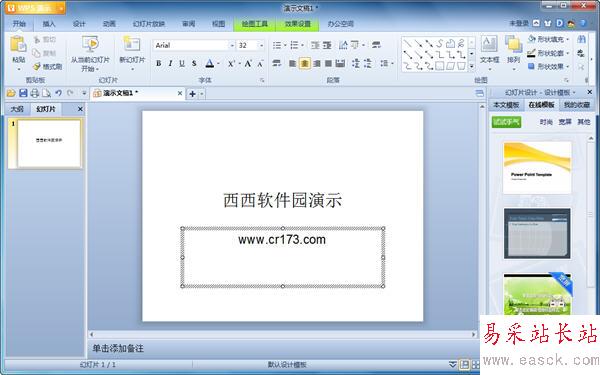
Task: Open the Arrange dropdown
Action: tap(513, 53)
